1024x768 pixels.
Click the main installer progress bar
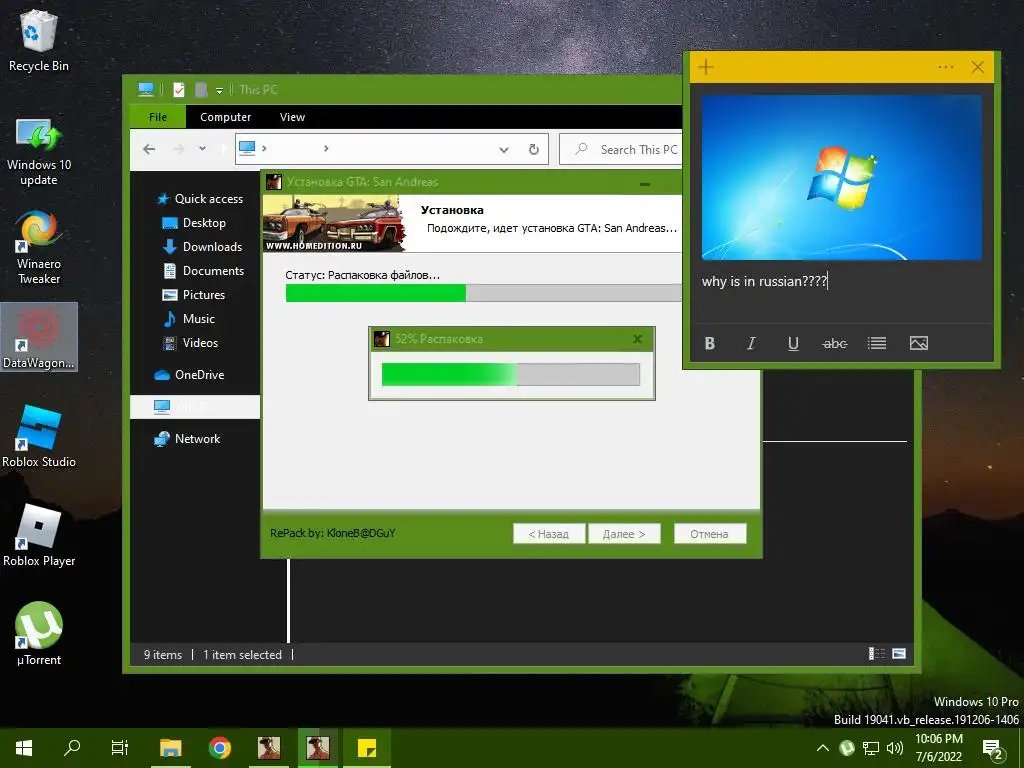[483, 293]
